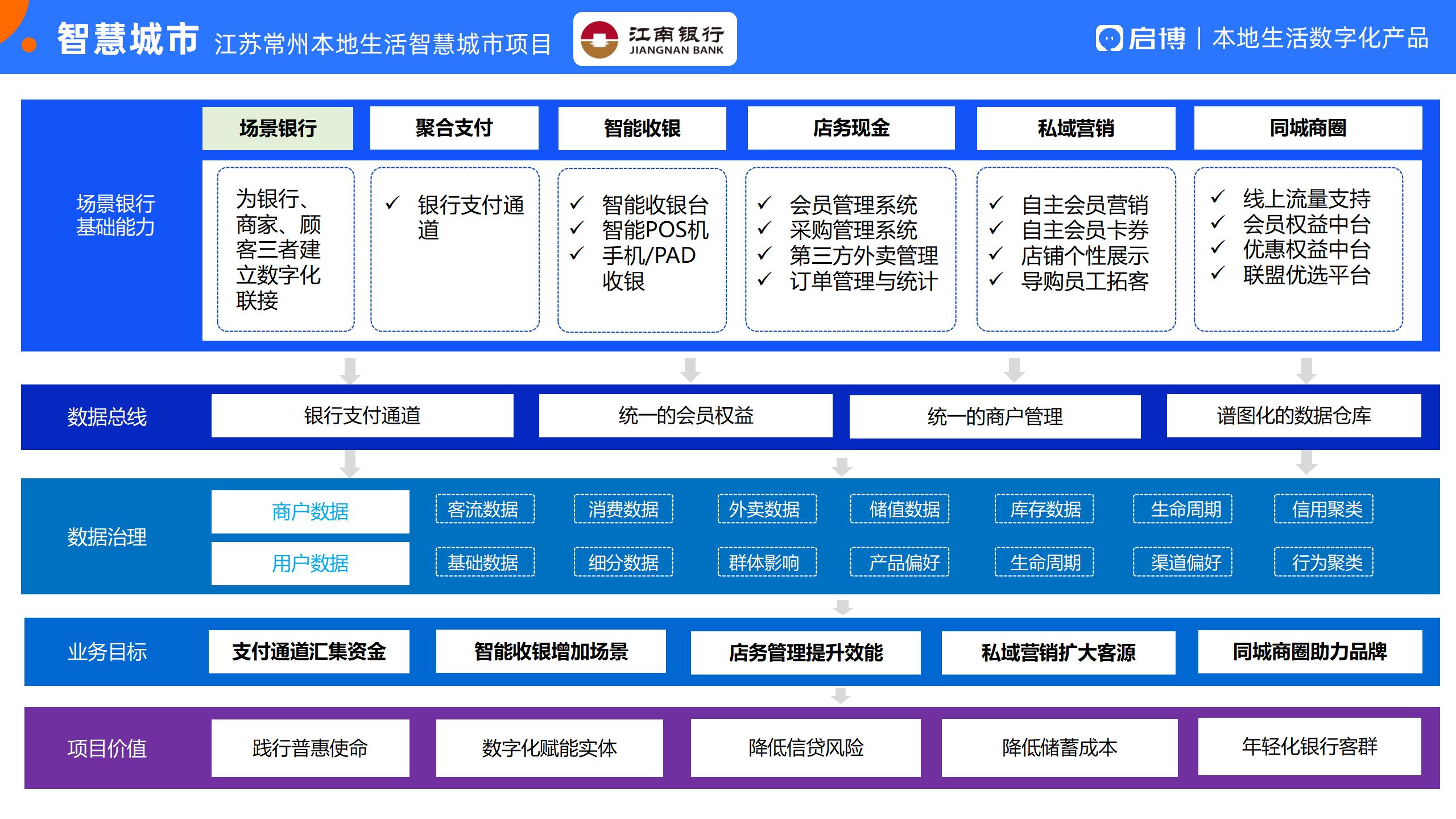Click the 商户数据 button
The width and height of the screenshot is (1456, 819).
tap(310, 512)
